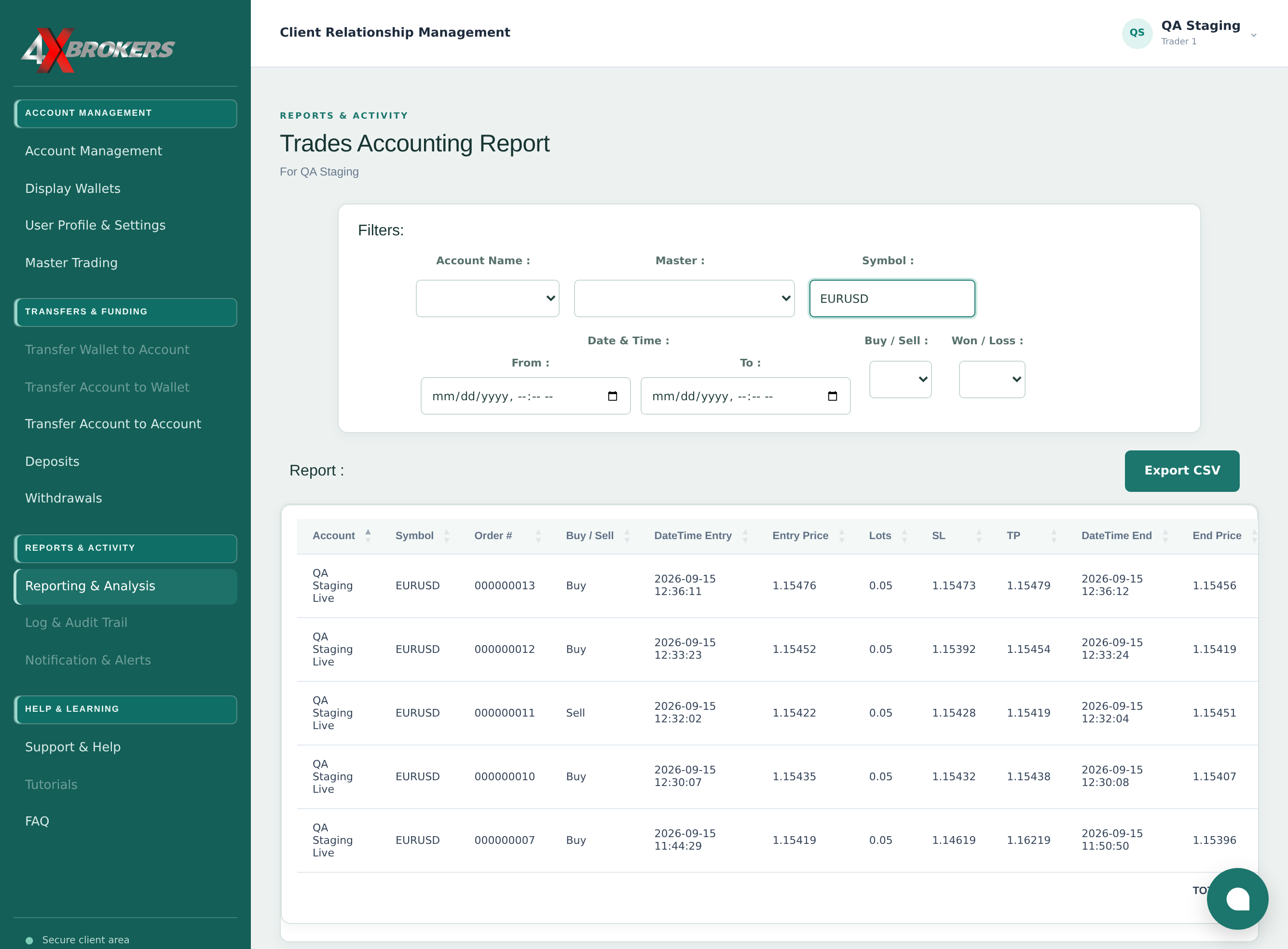Screen dimensions: 1288x949
Task: Sort table by Symbol column arrows
Action: 447,535
